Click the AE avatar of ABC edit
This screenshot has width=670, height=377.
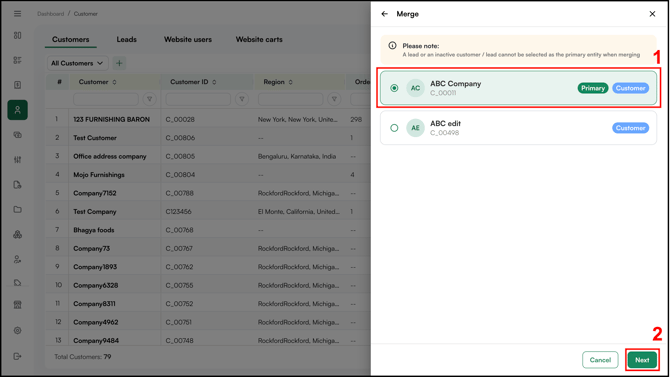415,128
